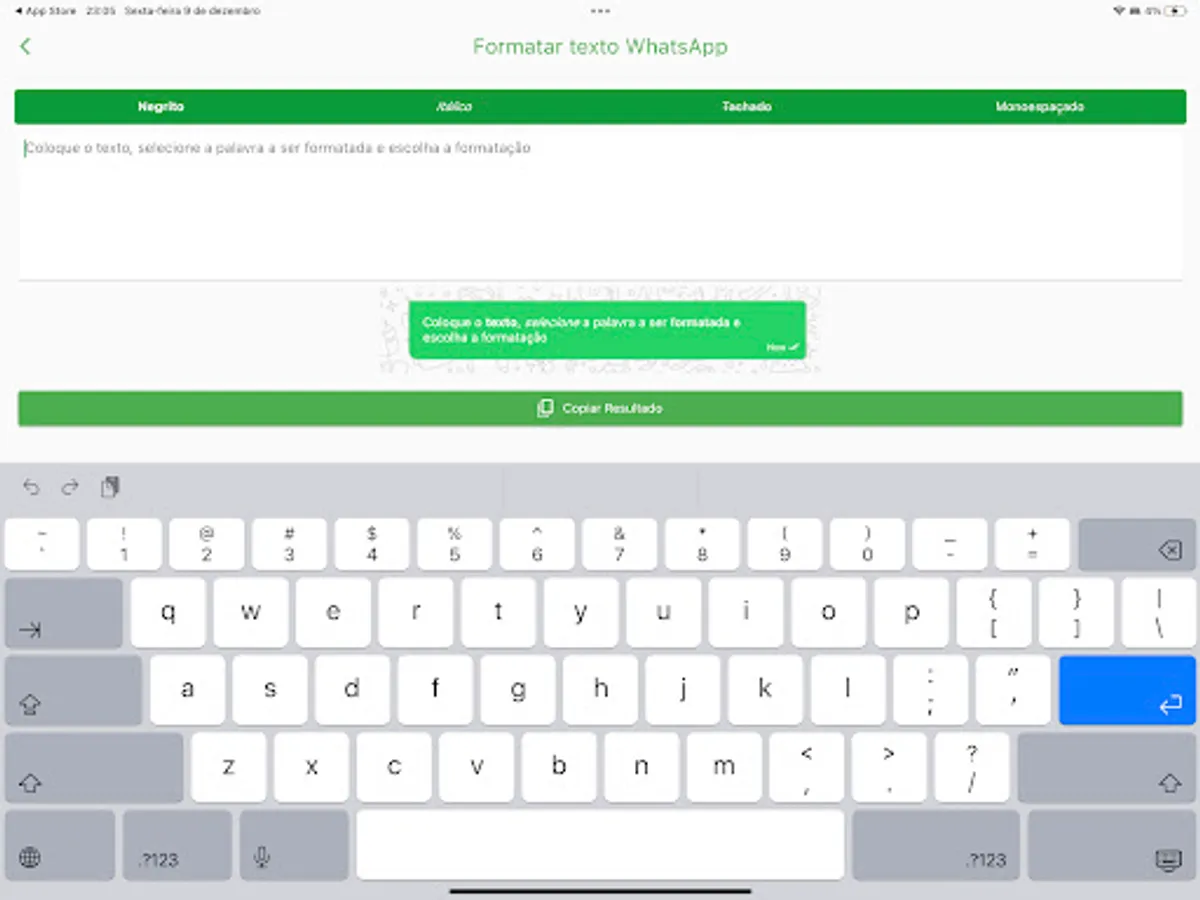Switch to numbers with left .?123 key
Screen dimensions: 1200x900
[x=177, y=845]
